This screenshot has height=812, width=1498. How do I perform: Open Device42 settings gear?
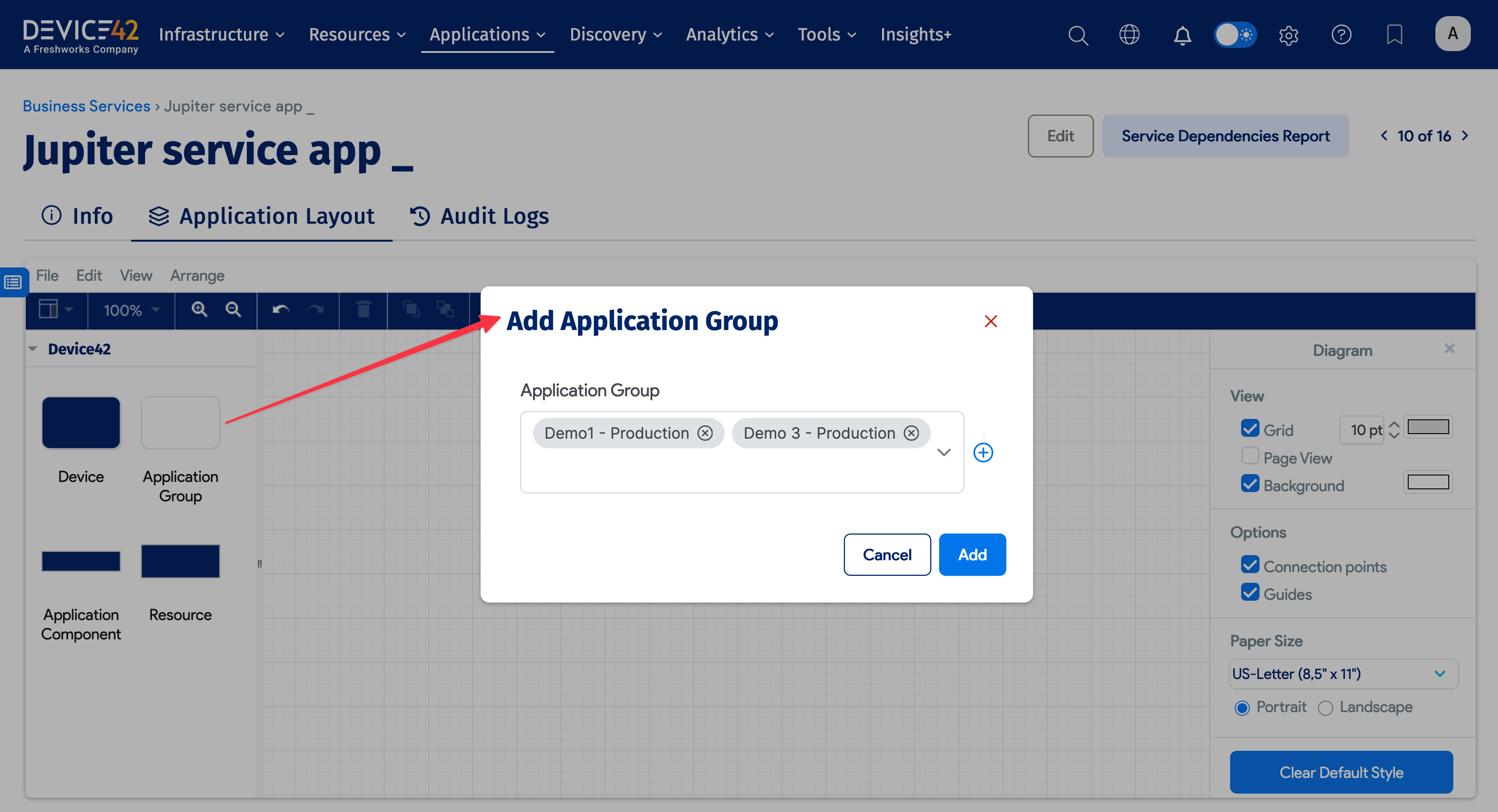coord(1288,35)
